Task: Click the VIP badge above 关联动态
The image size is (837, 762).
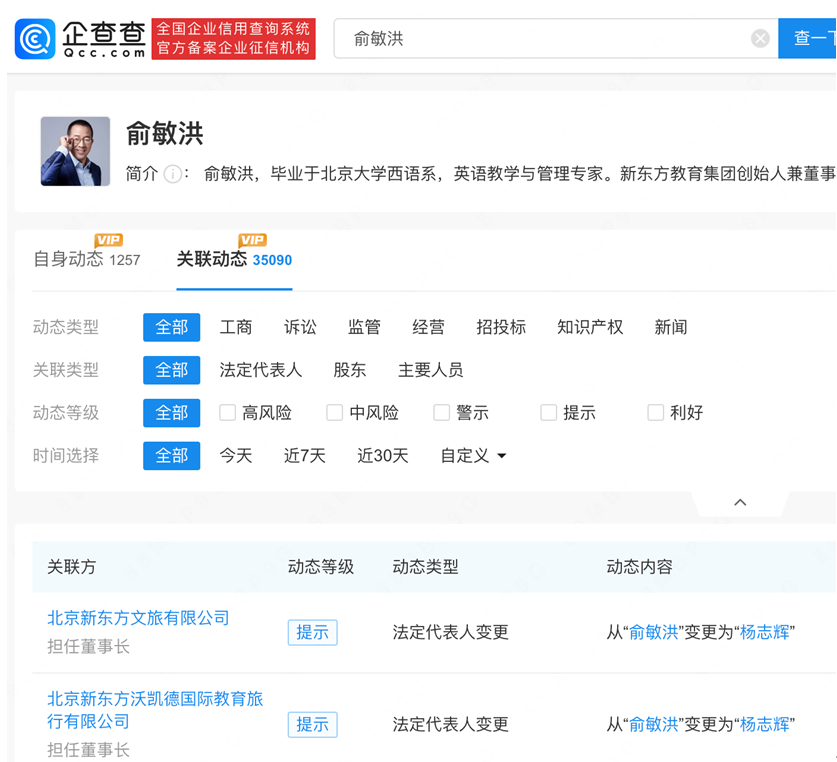Action: [252, 240]
